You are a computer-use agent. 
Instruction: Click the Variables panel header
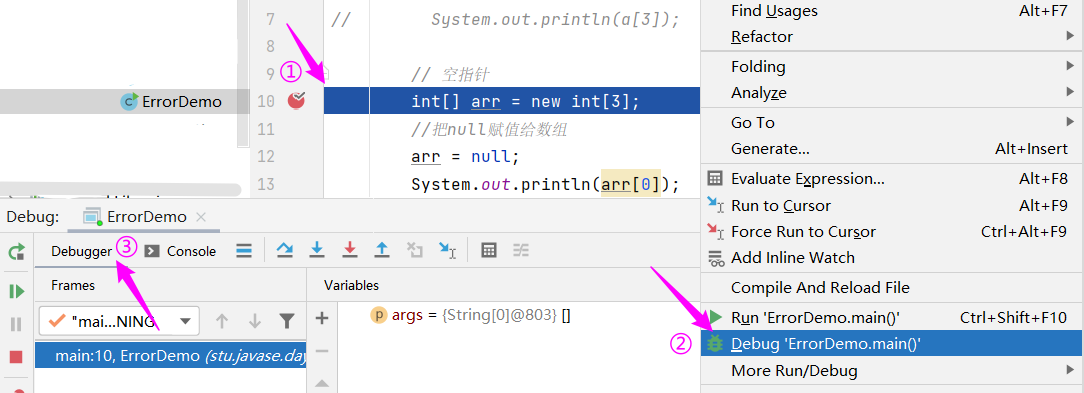tap(351, 285)
